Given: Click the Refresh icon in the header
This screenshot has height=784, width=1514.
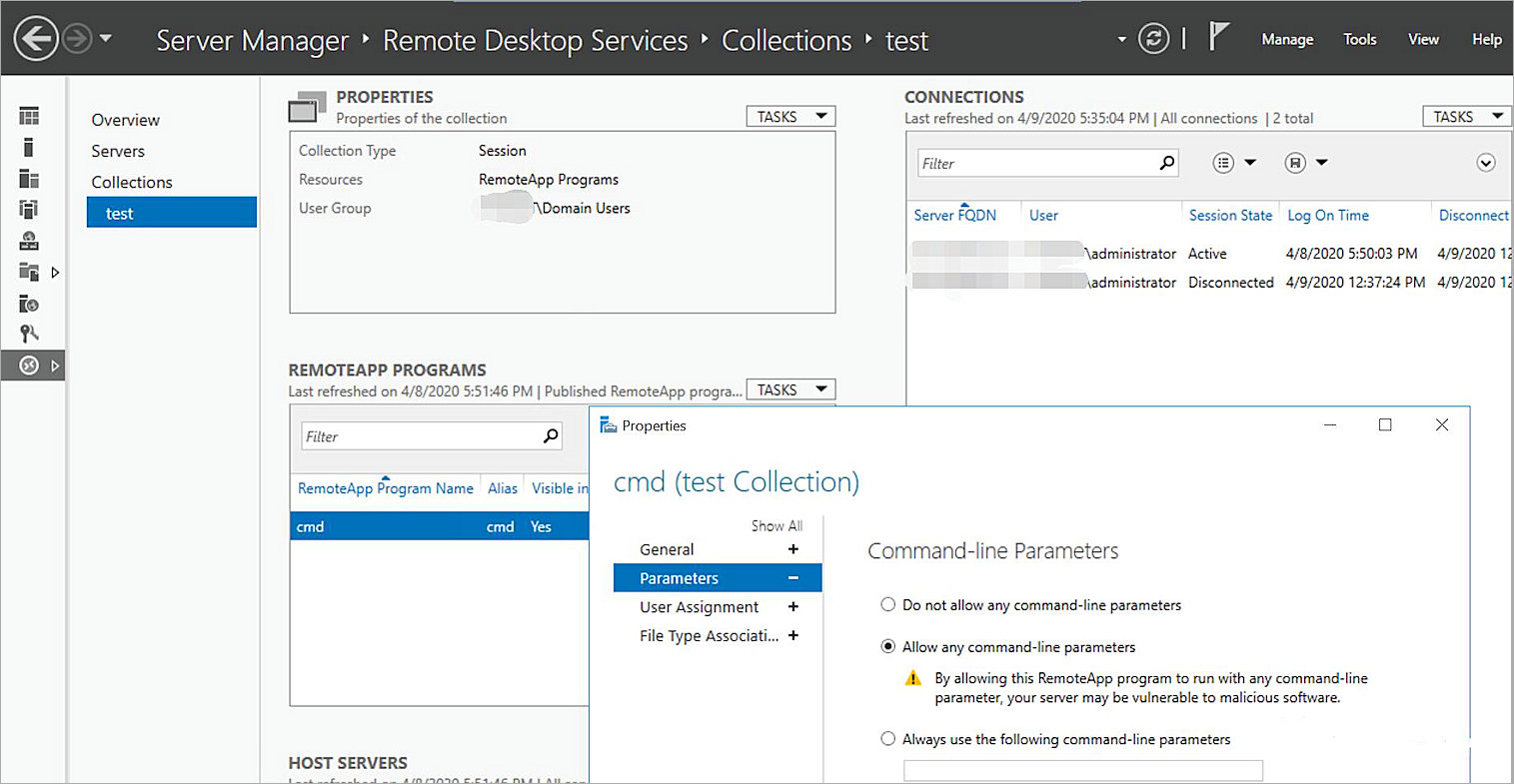Looking at the screenshot, I should (x=1153, y=39).
